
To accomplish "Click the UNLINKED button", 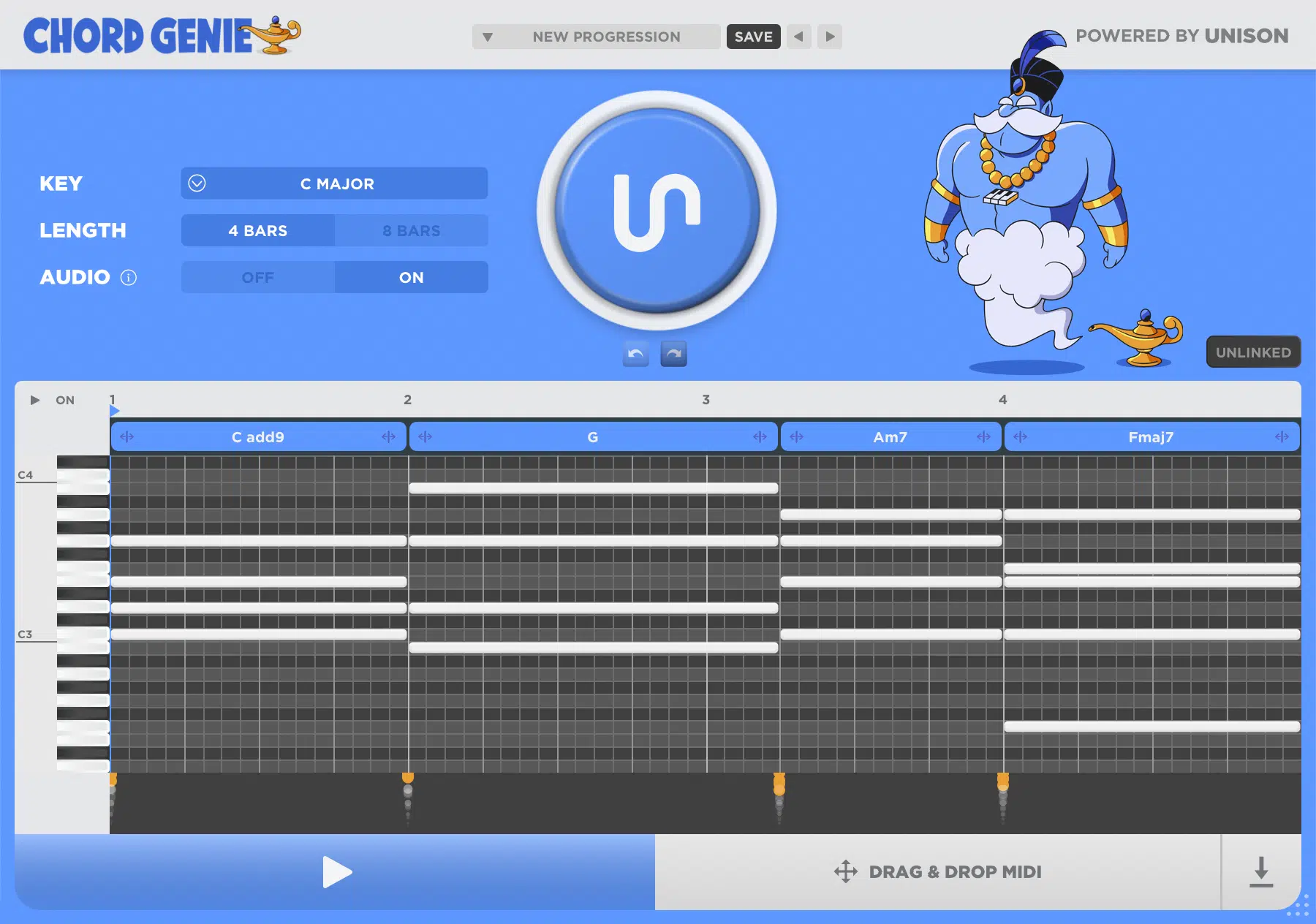I will 1253,352.
